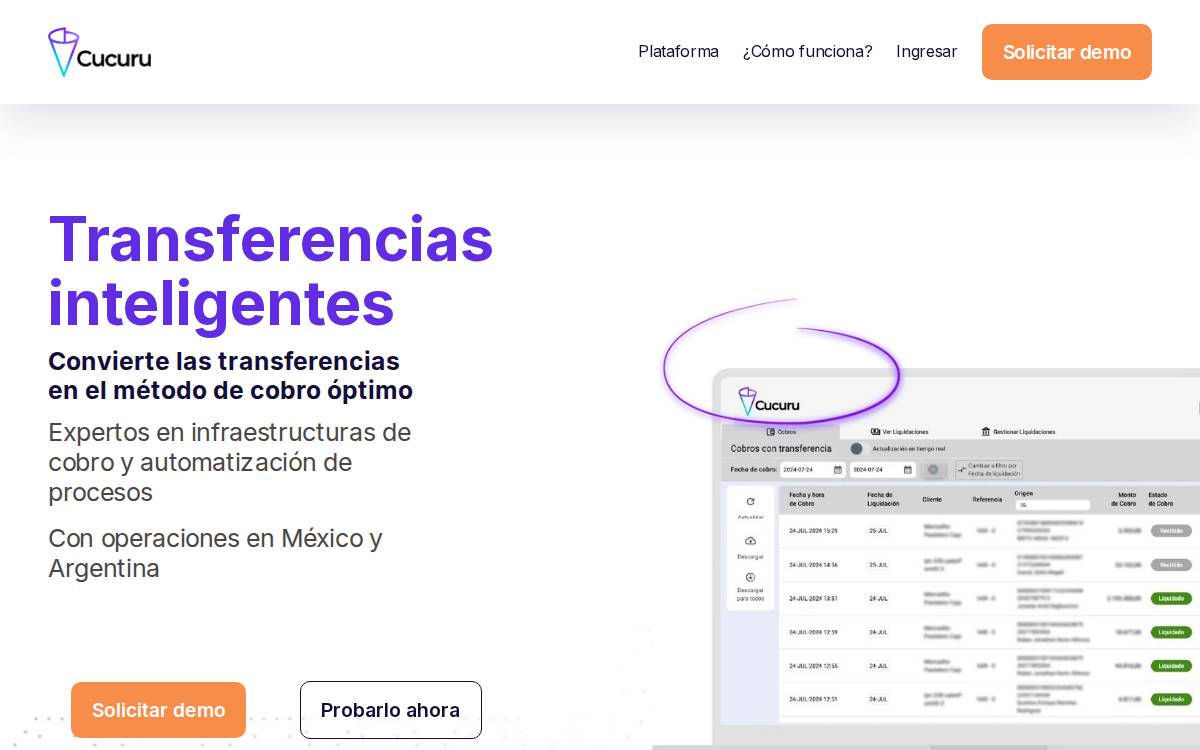
Task: Open the first date field's calendar icon
Action: pyautogui.click(x=837, y=469)
